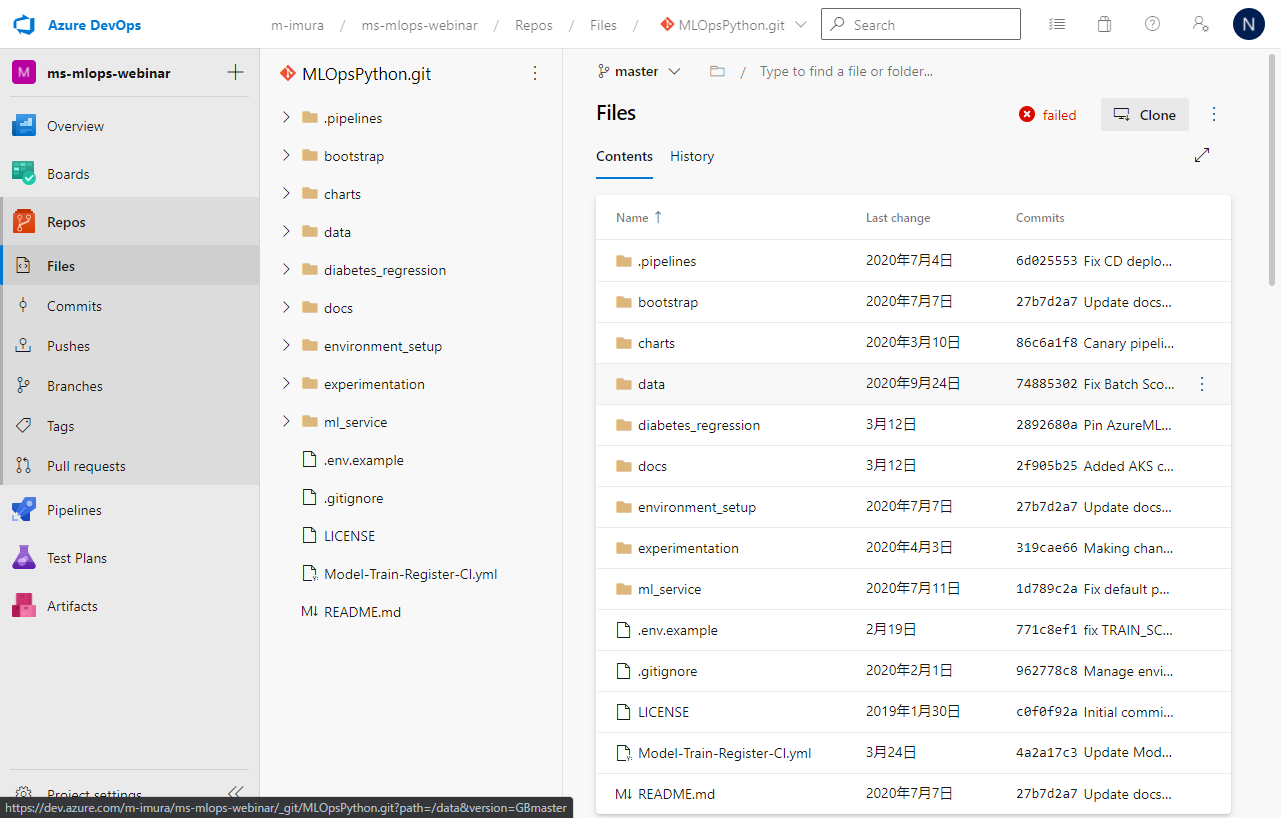Switch to the Contents tab
This screenshot has width=1281, height=818.
[x=624, y=156]
